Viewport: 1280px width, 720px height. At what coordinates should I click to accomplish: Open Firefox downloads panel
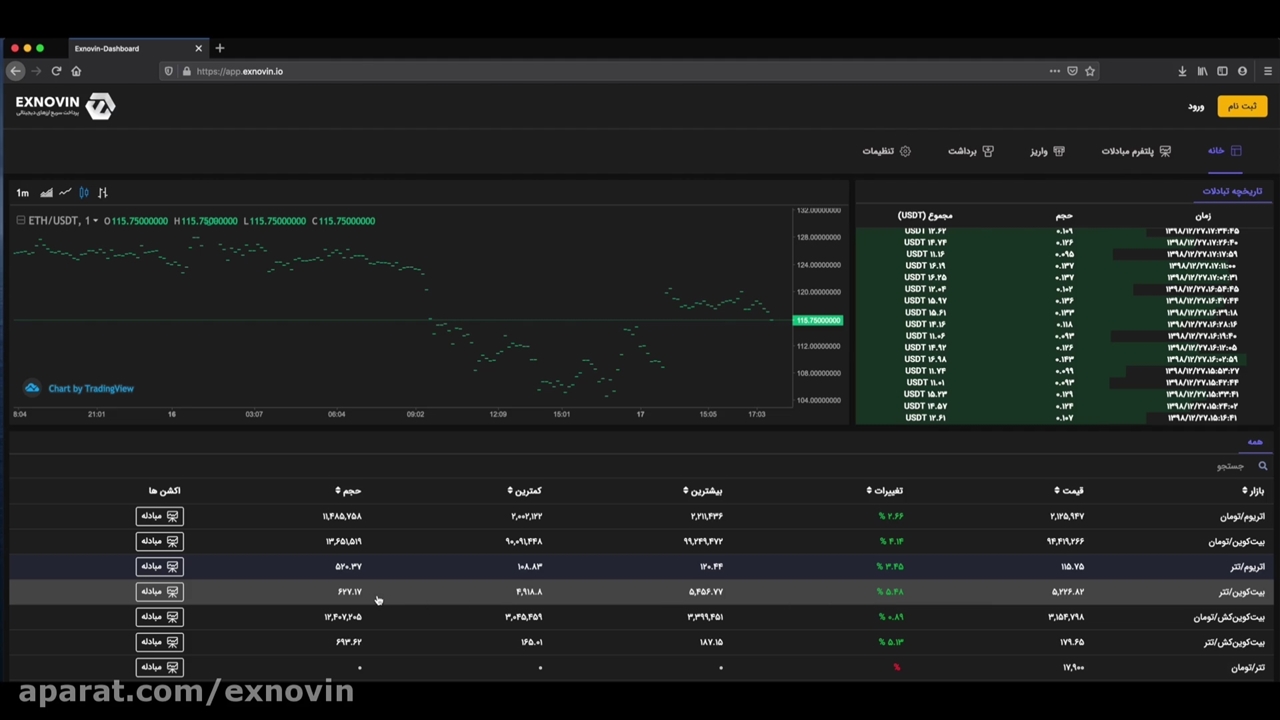pos(1182,71)
